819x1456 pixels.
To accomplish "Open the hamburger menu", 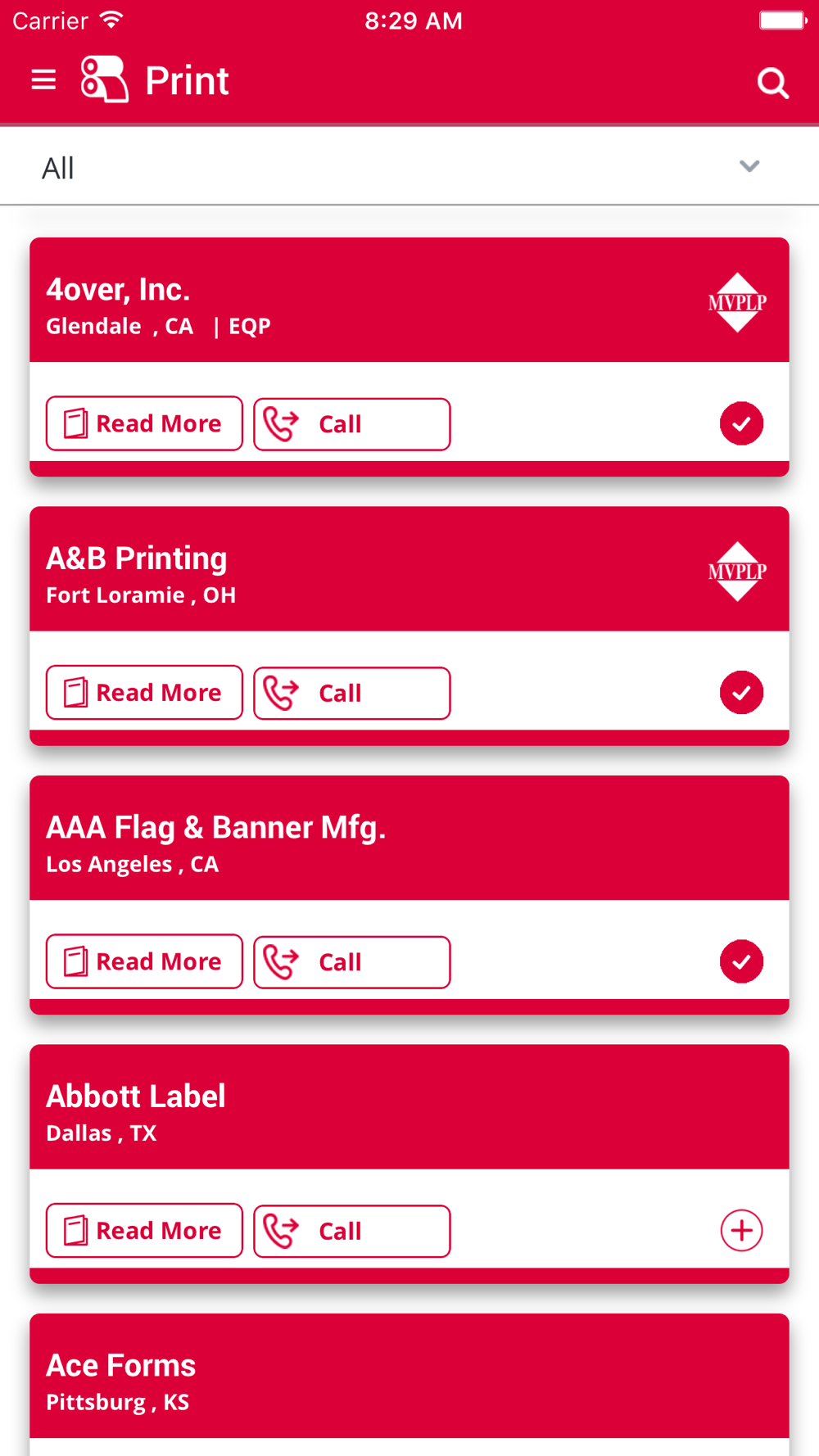I will 43,80.
